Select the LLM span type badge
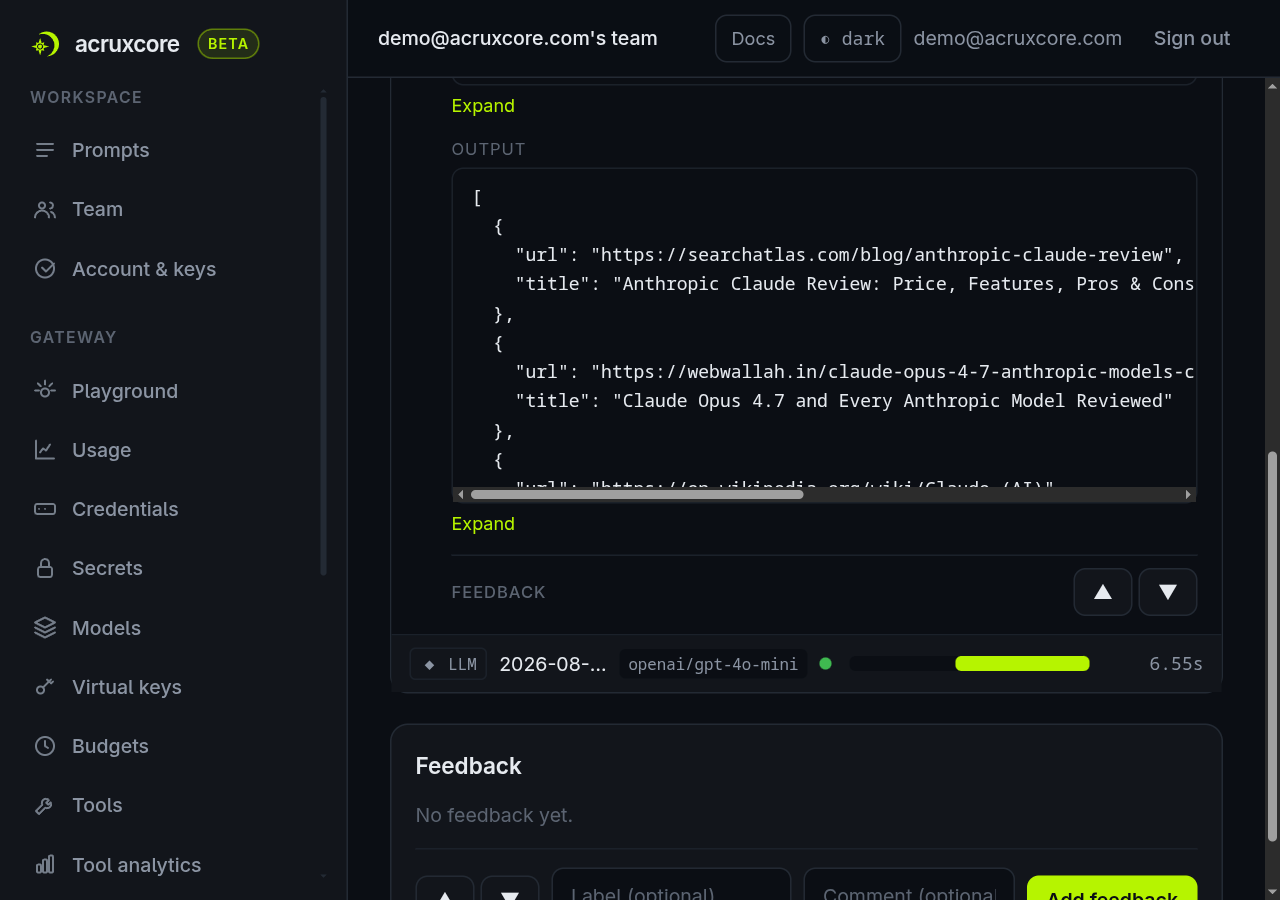Viewport: 1280px width, 900px height. 448,664
